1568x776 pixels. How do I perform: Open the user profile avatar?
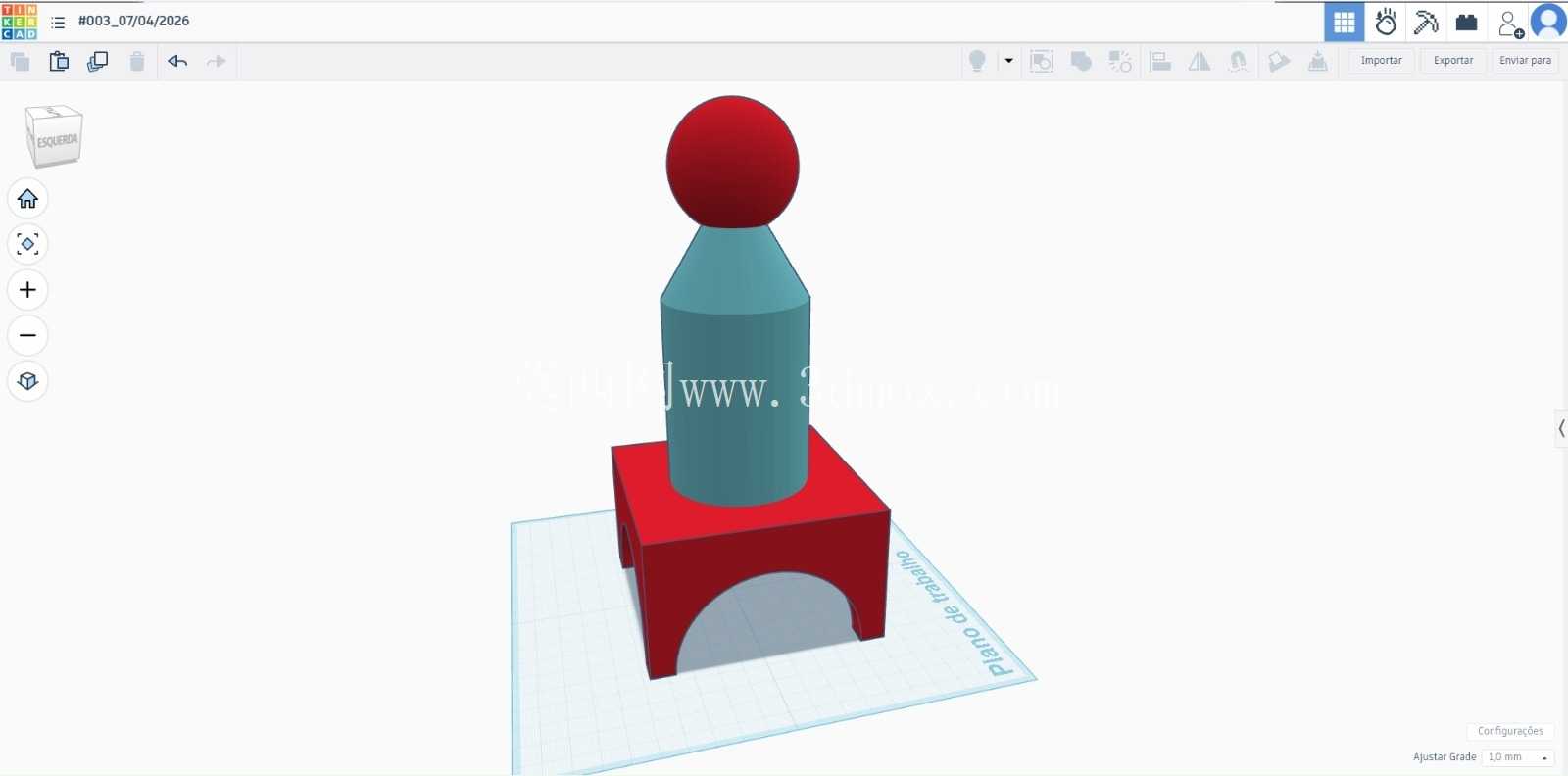click(x=1548, y=22)
